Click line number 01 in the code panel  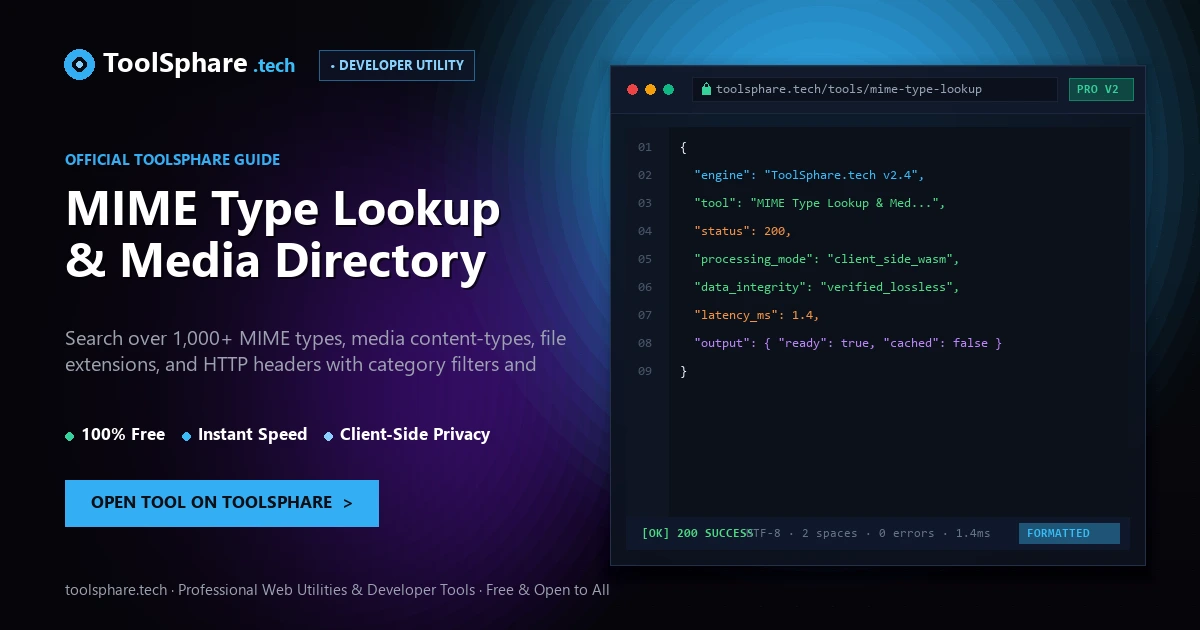pyautogui.click(x=645, y=147)
